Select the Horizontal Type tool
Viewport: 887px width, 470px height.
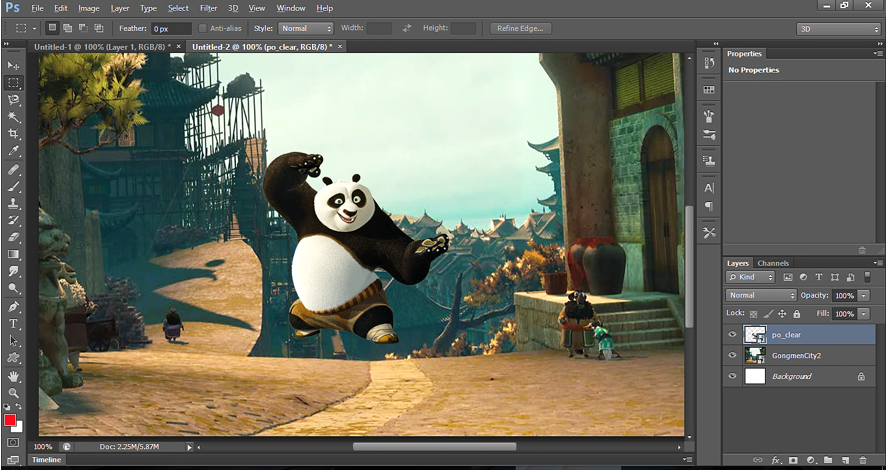[x=14, y=324]
